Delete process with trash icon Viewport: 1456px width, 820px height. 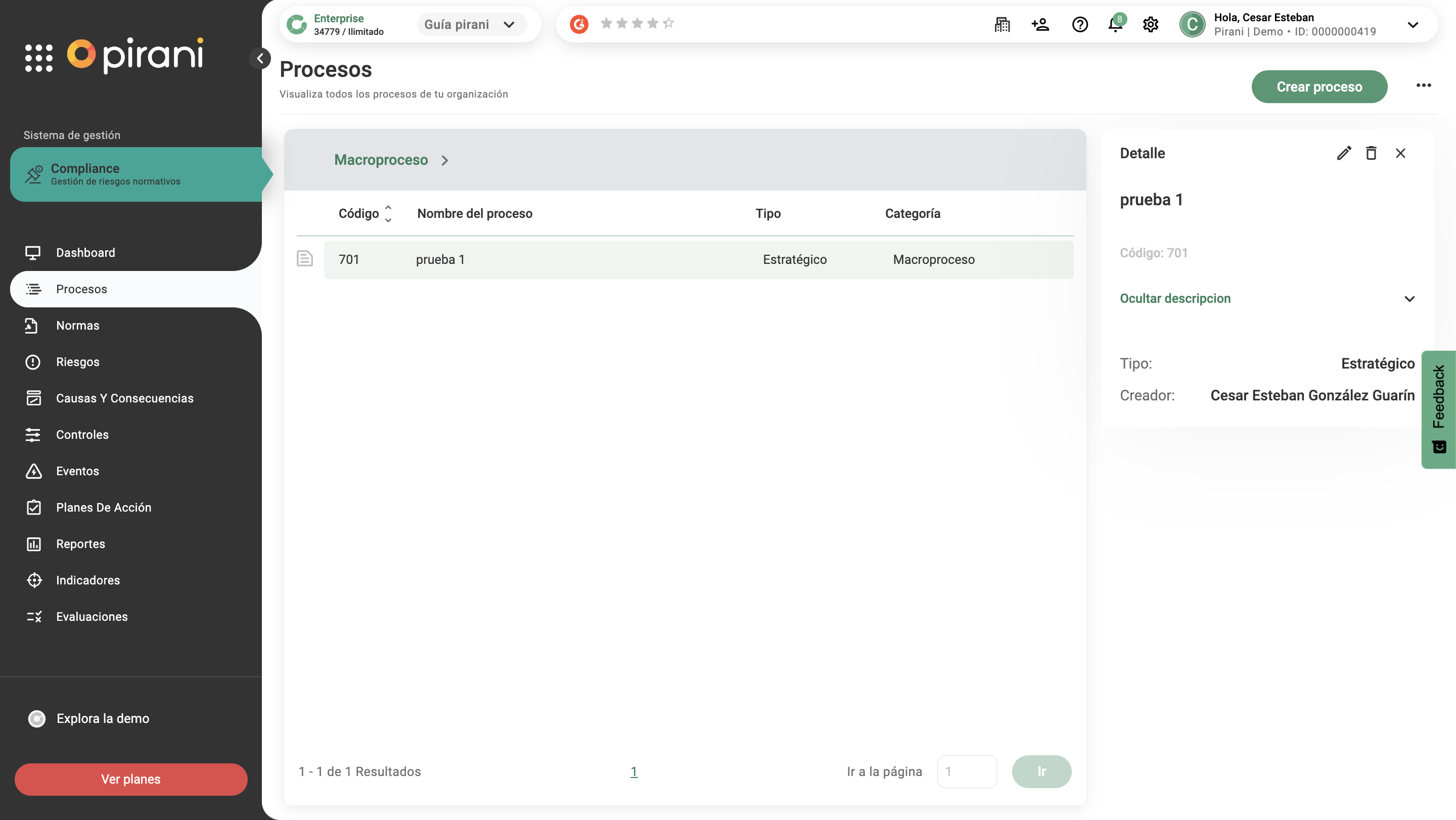click(x=1371, y=153)
